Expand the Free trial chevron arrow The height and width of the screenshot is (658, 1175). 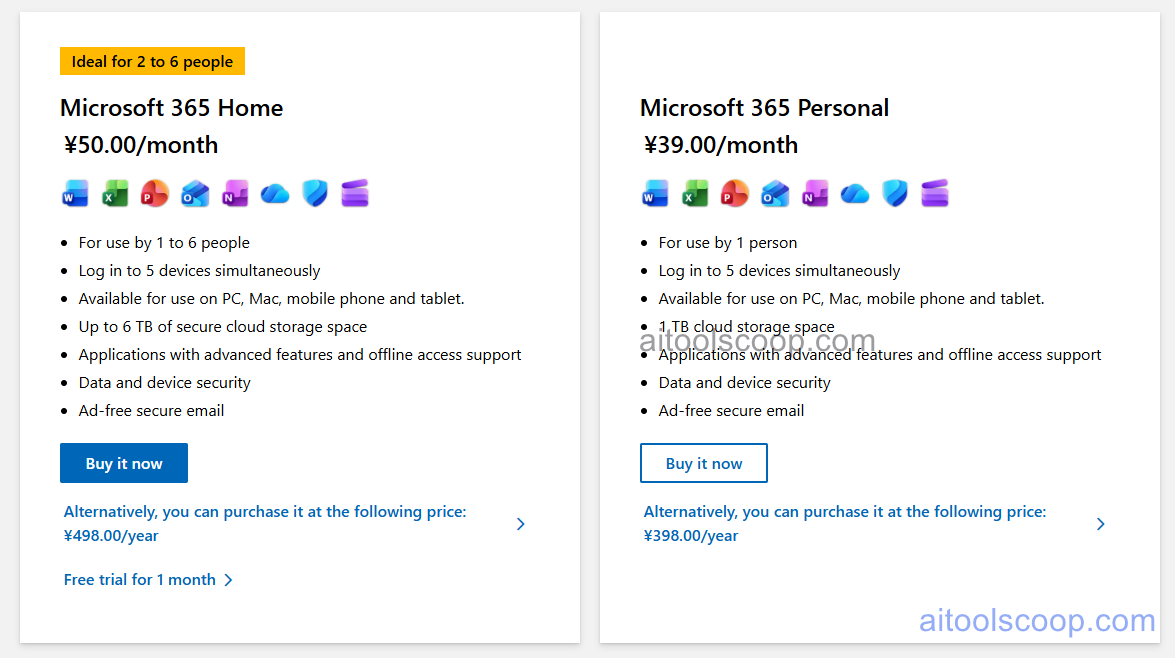pos(228,579)
